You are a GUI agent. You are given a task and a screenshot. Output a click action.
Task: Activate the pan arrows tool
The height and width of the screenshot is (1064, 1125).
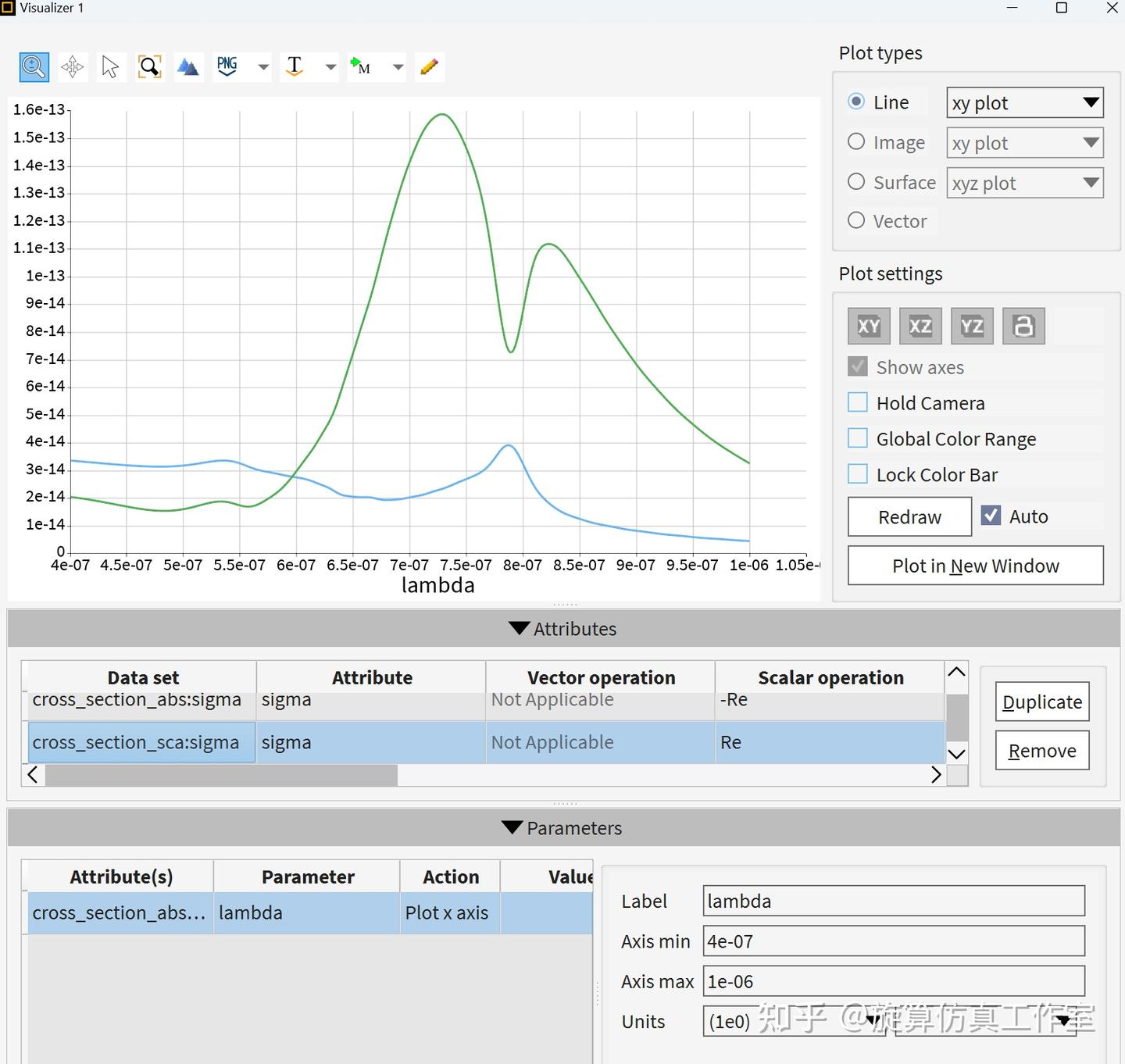tap(73, 67)
